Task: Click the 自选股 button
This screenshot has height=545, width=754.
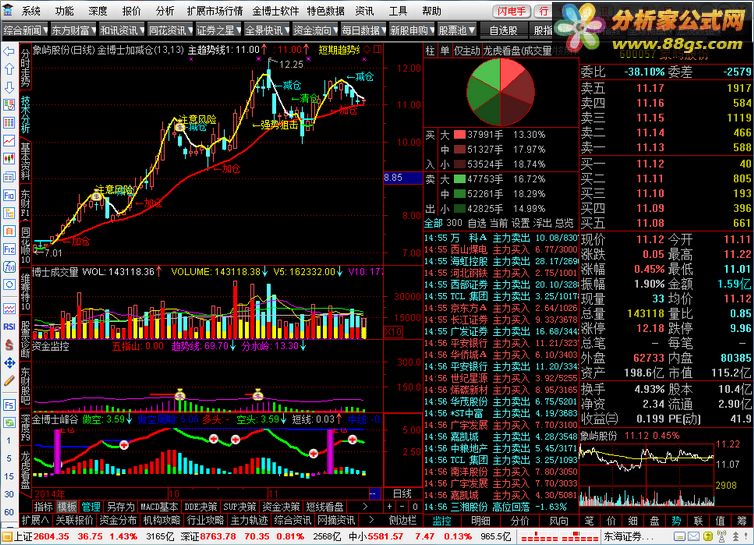Action: tap(503, 30)
